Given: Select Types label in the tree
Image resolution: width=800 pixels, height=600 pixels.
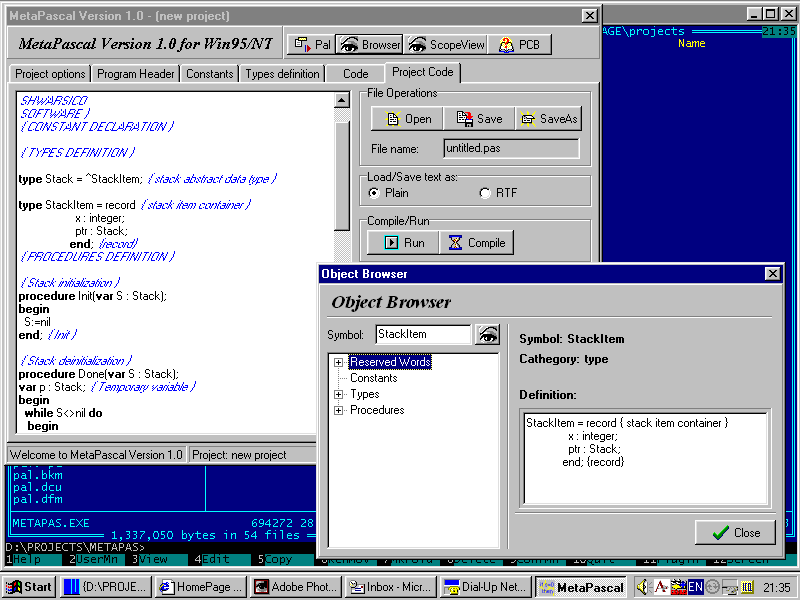Looking at the screenshot, I should (365, 394).
